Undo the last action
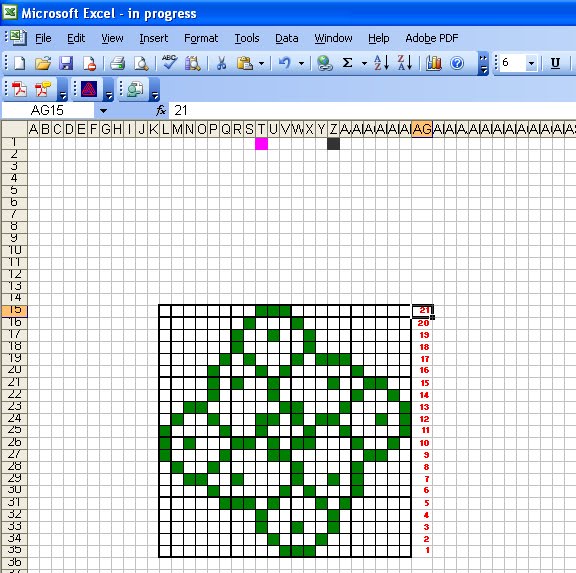This screenshot has height=573, width=576. coord(284,63)
